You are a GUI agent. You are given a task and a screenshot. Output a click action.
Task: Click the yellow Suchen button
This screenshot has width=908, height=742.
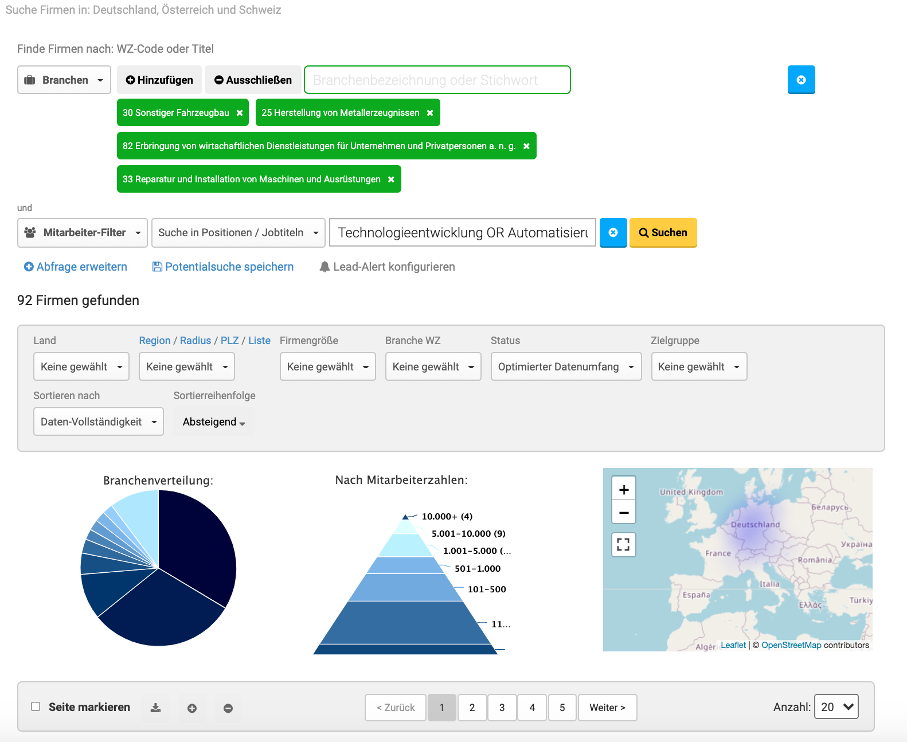(663, 232)
